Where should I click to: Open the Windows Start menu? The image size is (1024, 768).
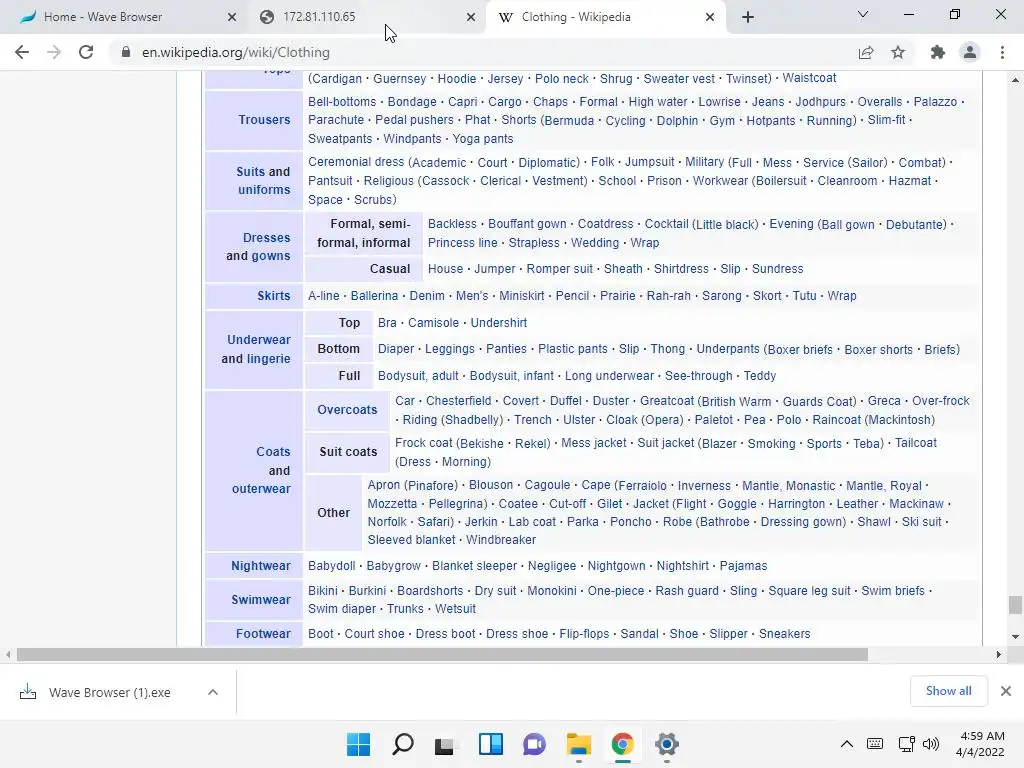tap(358, 744)
